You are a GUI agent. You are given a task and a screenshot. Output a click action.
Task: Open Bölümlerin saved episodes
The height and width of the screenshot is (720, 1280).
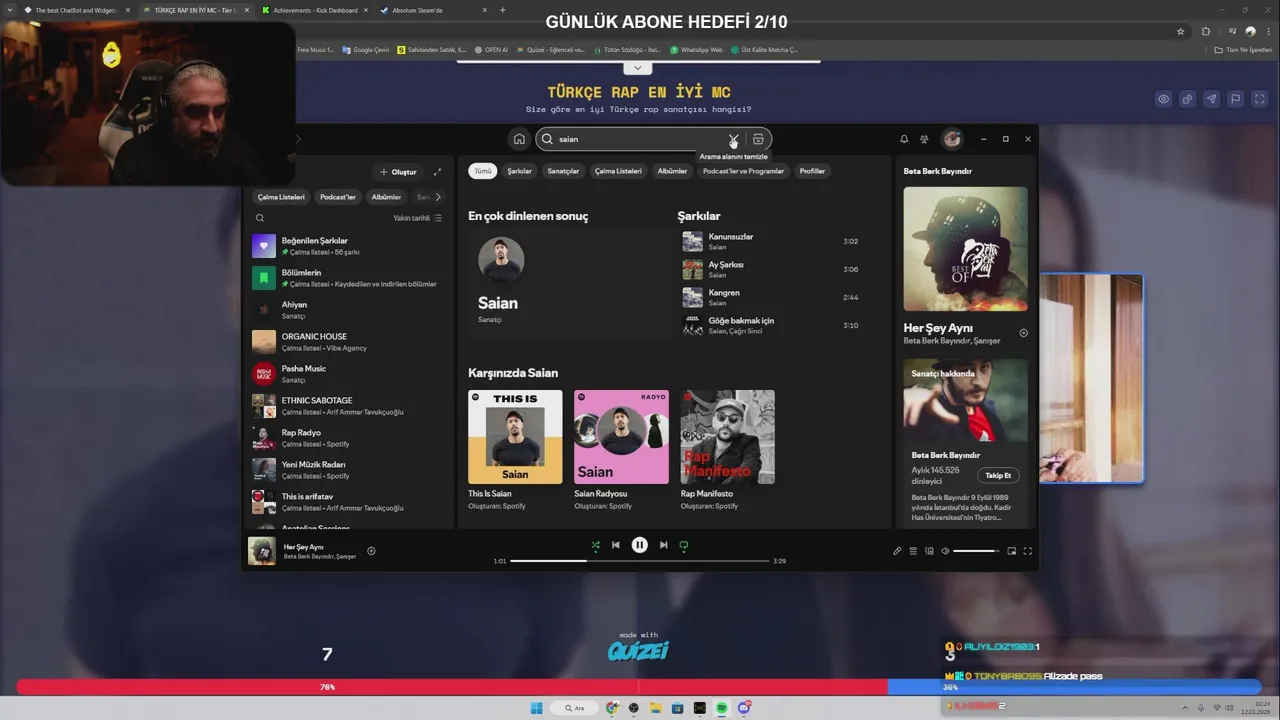tap(347, 278)
